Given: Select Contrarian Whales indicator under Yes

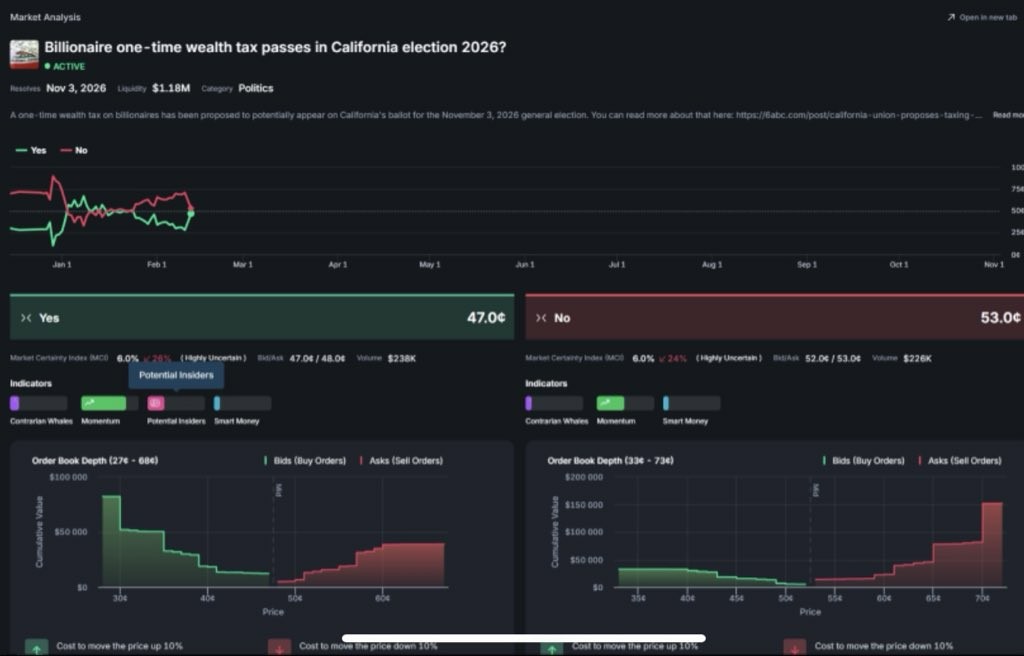Looking at the screenshot, I should [x=39, y=403].
